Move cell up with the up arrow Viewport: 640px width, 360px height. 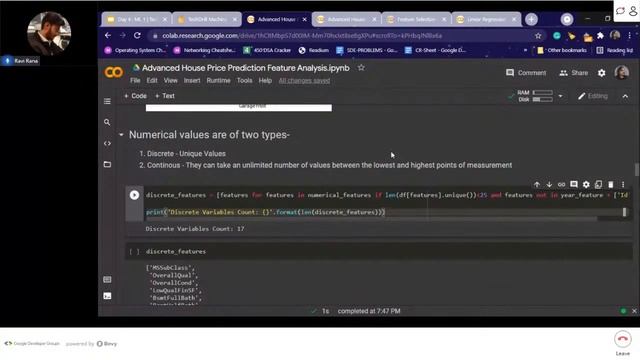537,184
